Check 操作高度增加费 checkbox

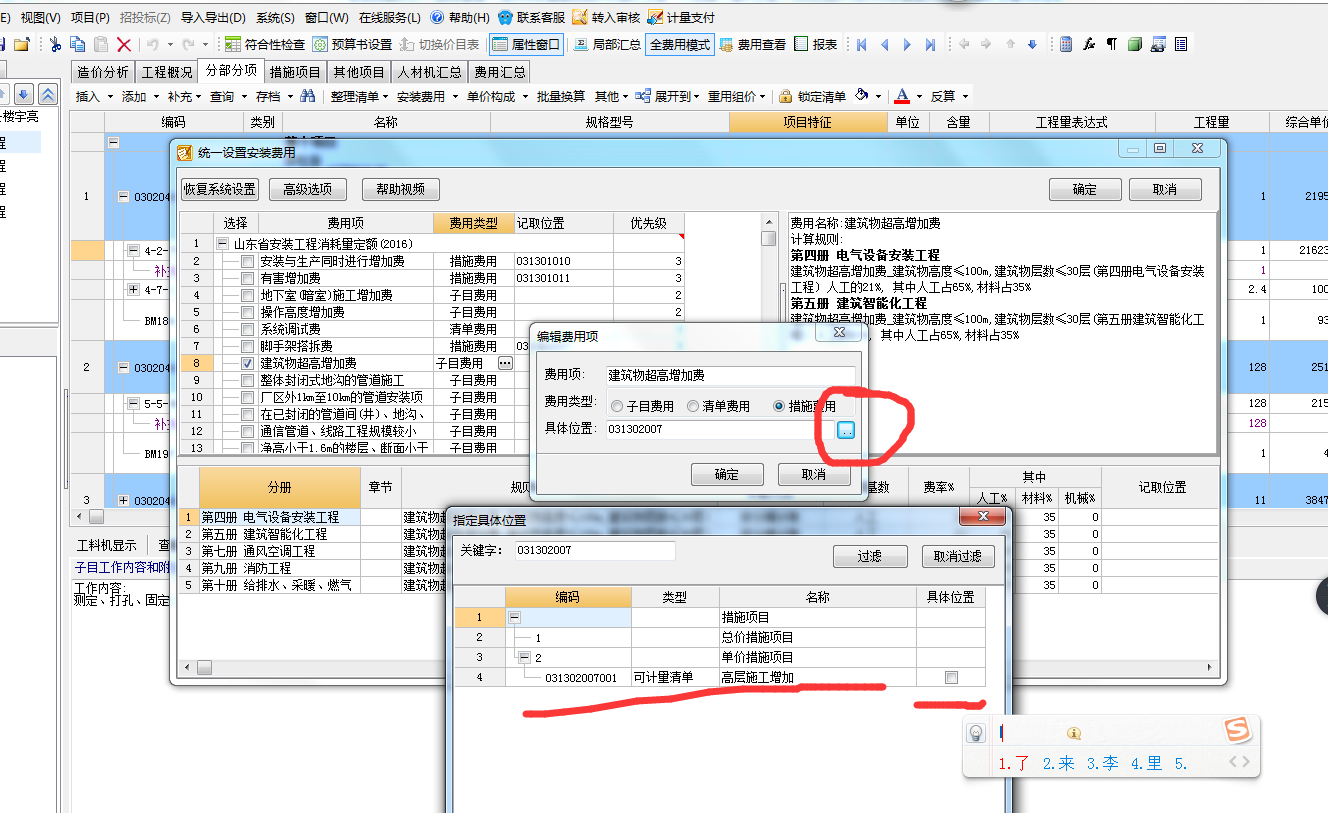[248, 312]
